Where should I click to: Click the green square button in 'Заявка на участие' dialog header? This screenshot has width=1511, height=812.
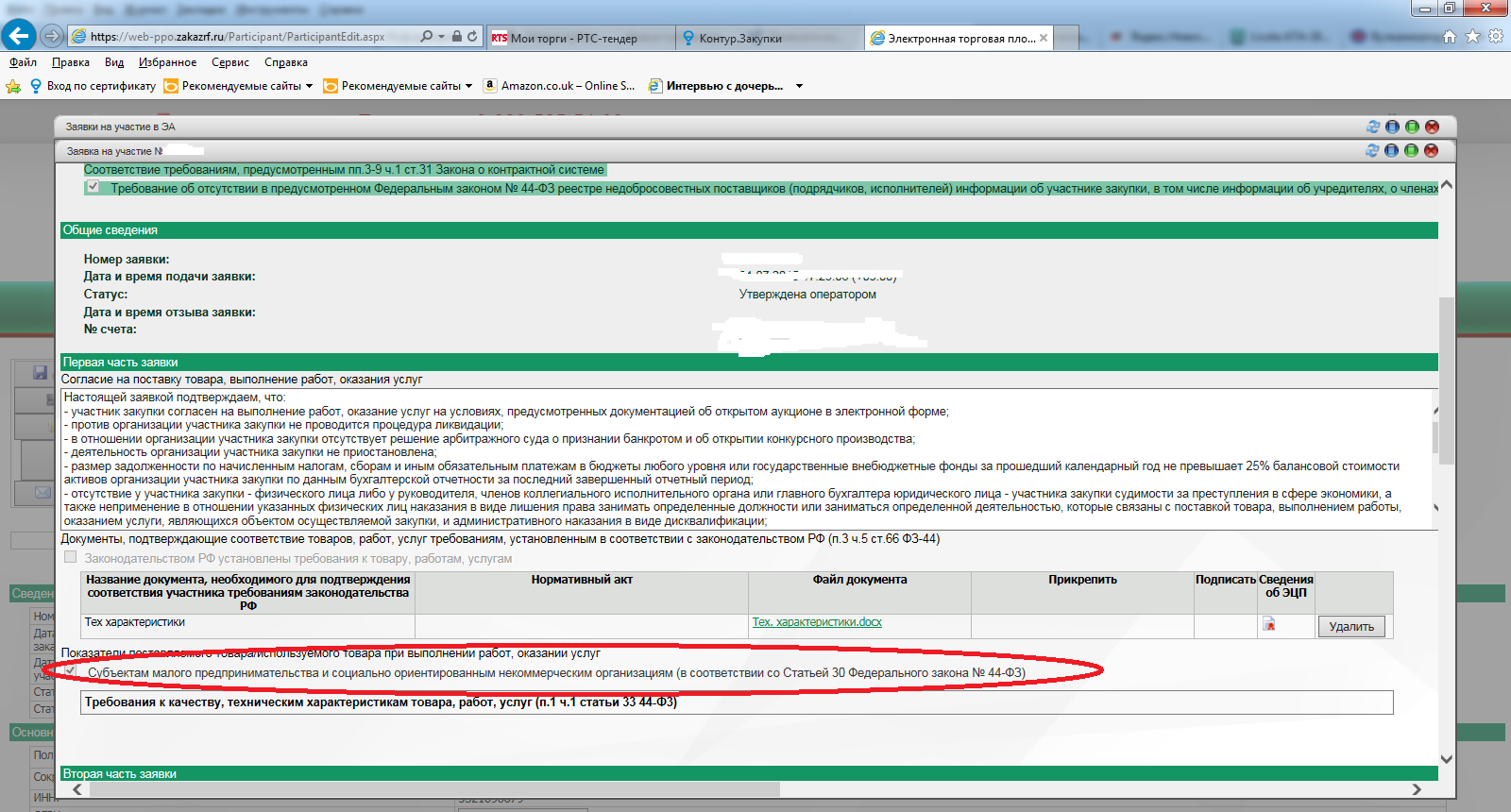click(1411, 151)
